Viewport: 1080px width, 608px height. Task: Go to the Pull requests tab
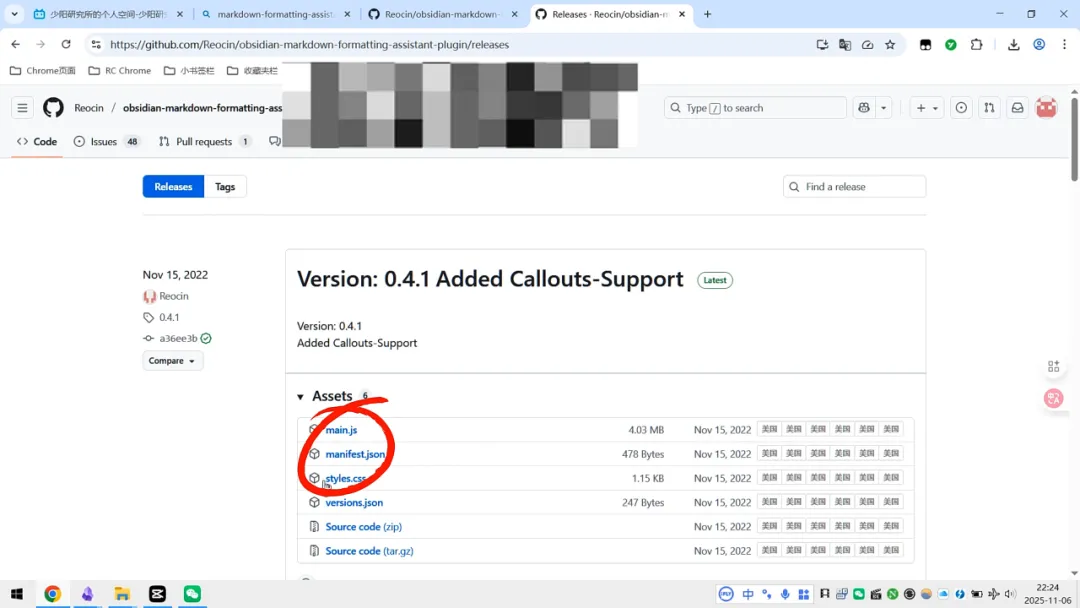[x=204, y=142]
